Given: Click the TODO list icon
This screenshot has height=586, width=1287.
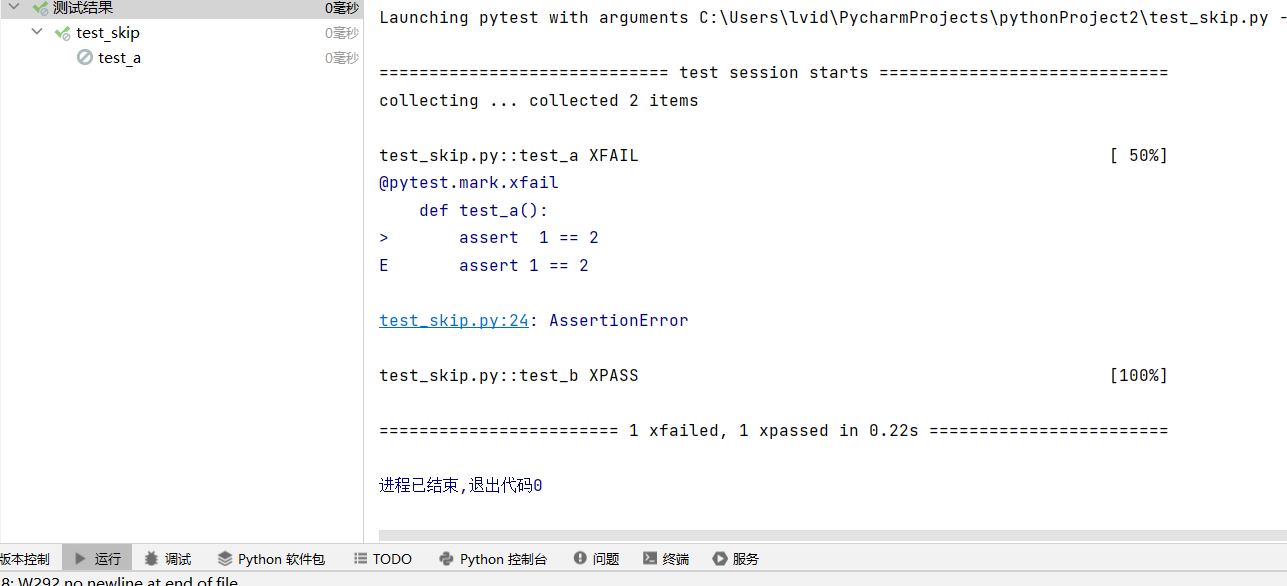Looking at the screenshot, I should (360, 559).
